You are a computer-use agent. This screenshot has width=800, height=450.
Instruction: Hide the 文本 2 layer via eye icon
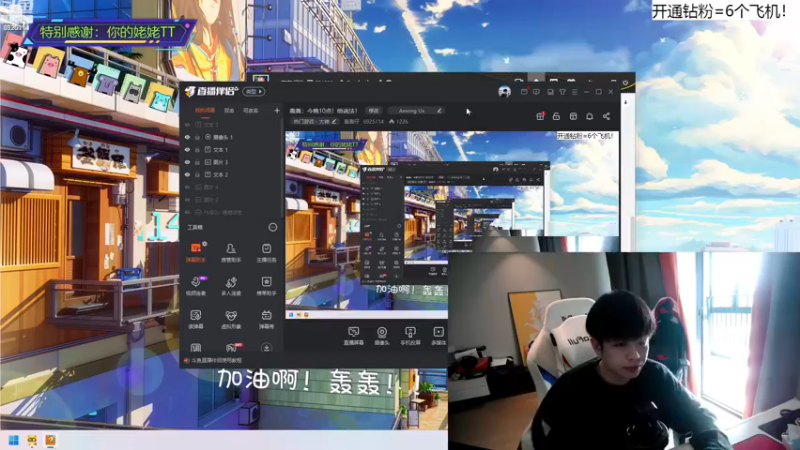(187, 174)
